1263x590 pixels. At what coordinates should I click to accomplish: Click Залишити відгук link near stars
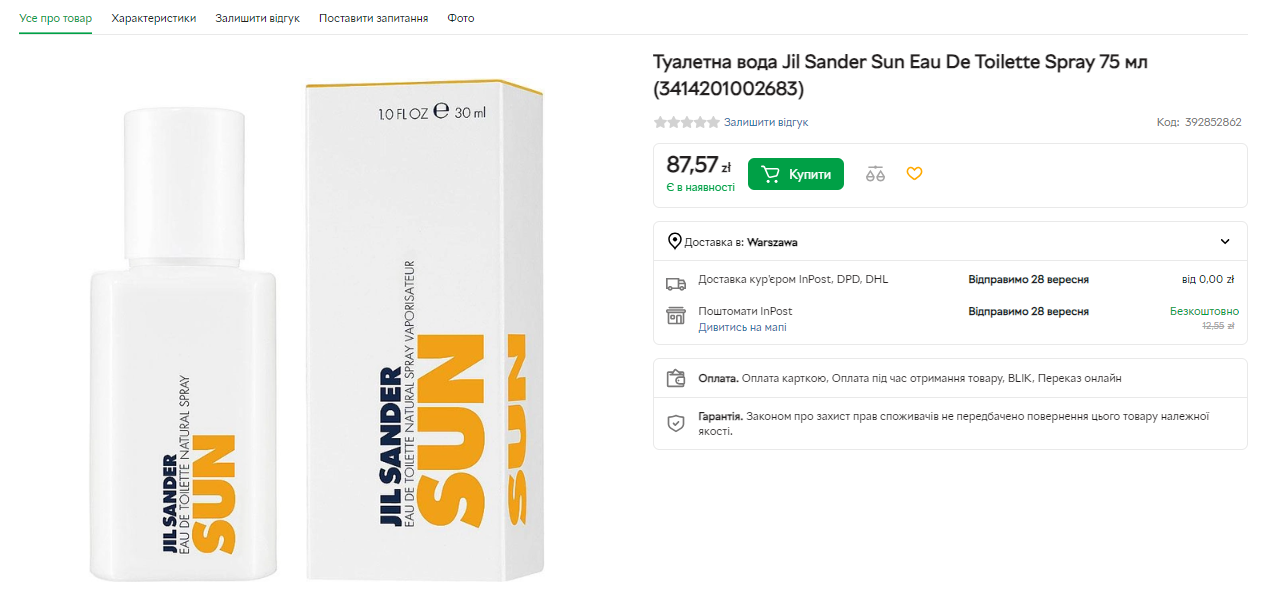point(766,122)
